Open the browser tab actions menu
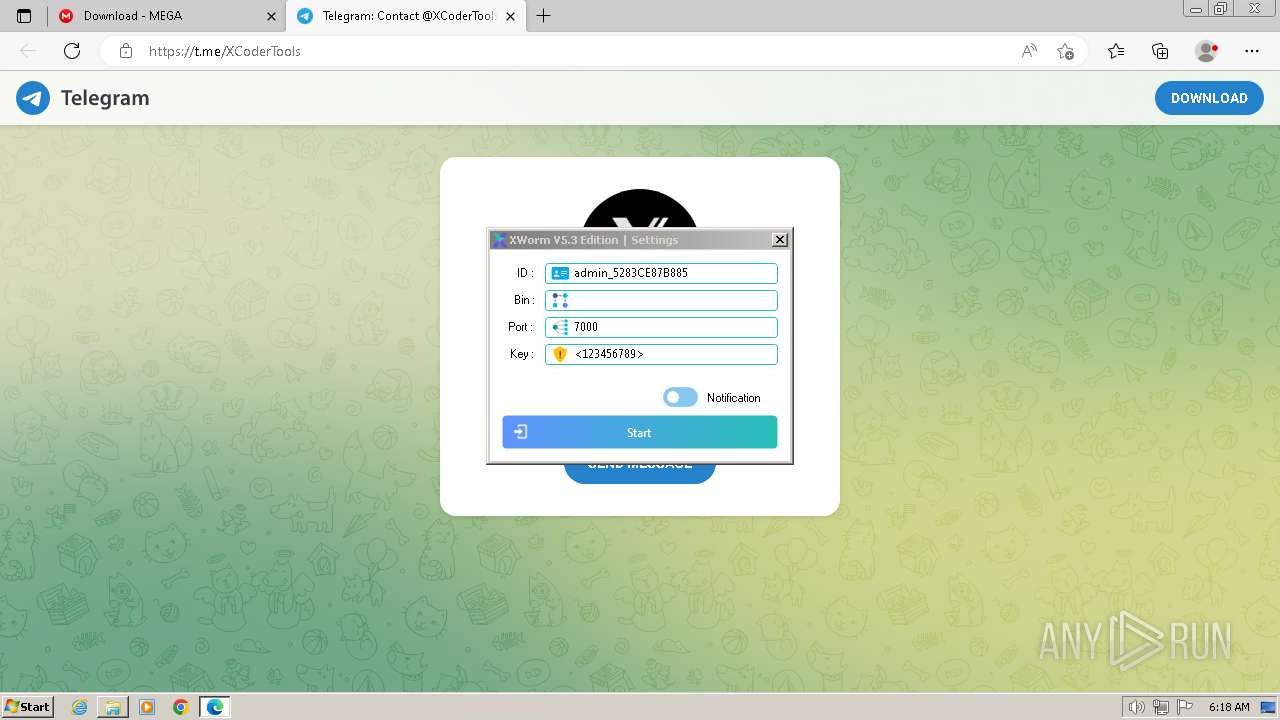 pos(24,16)
